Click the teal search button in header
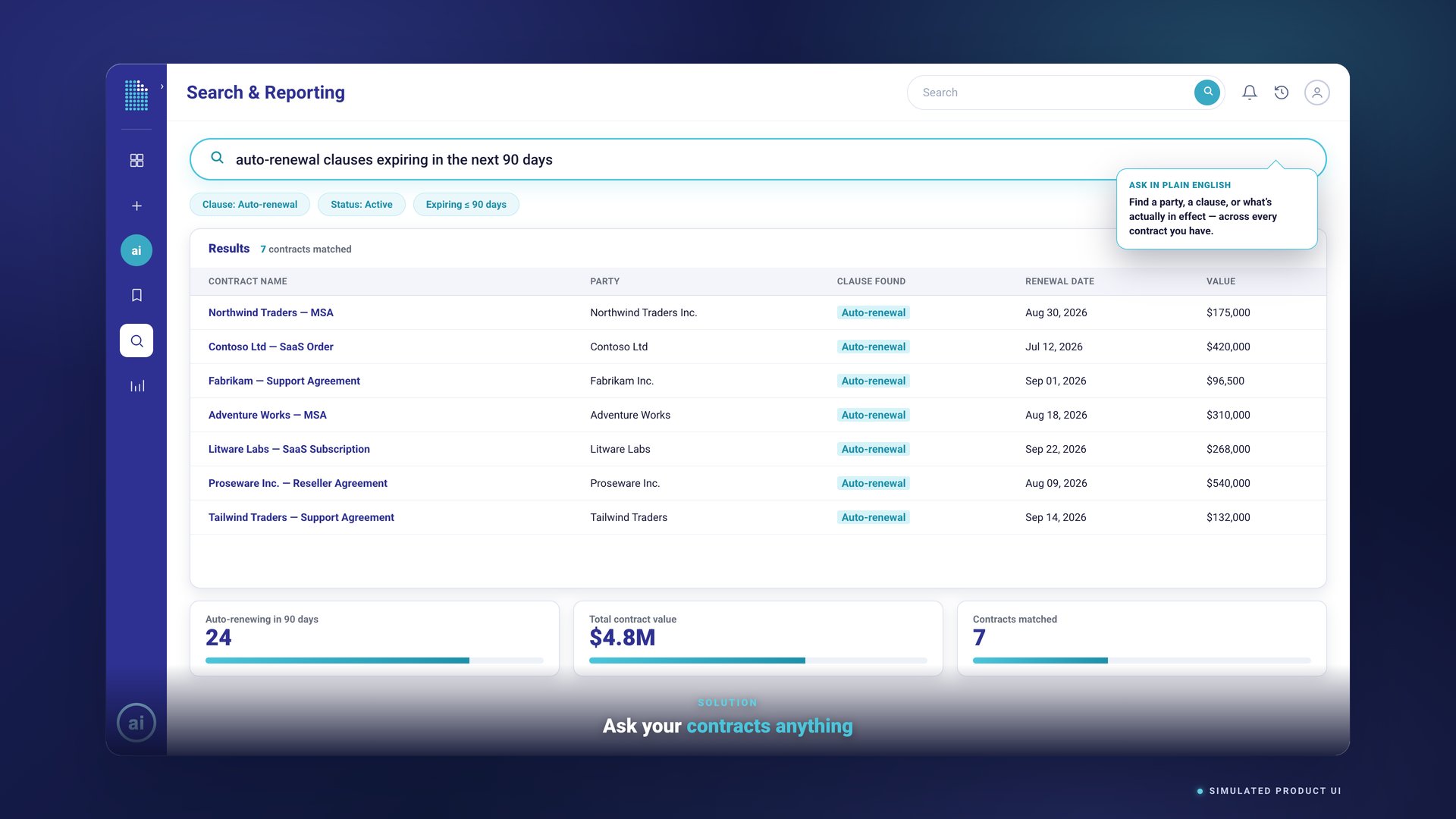The width and height of the screenshot is (1456, 819). 1207,93
